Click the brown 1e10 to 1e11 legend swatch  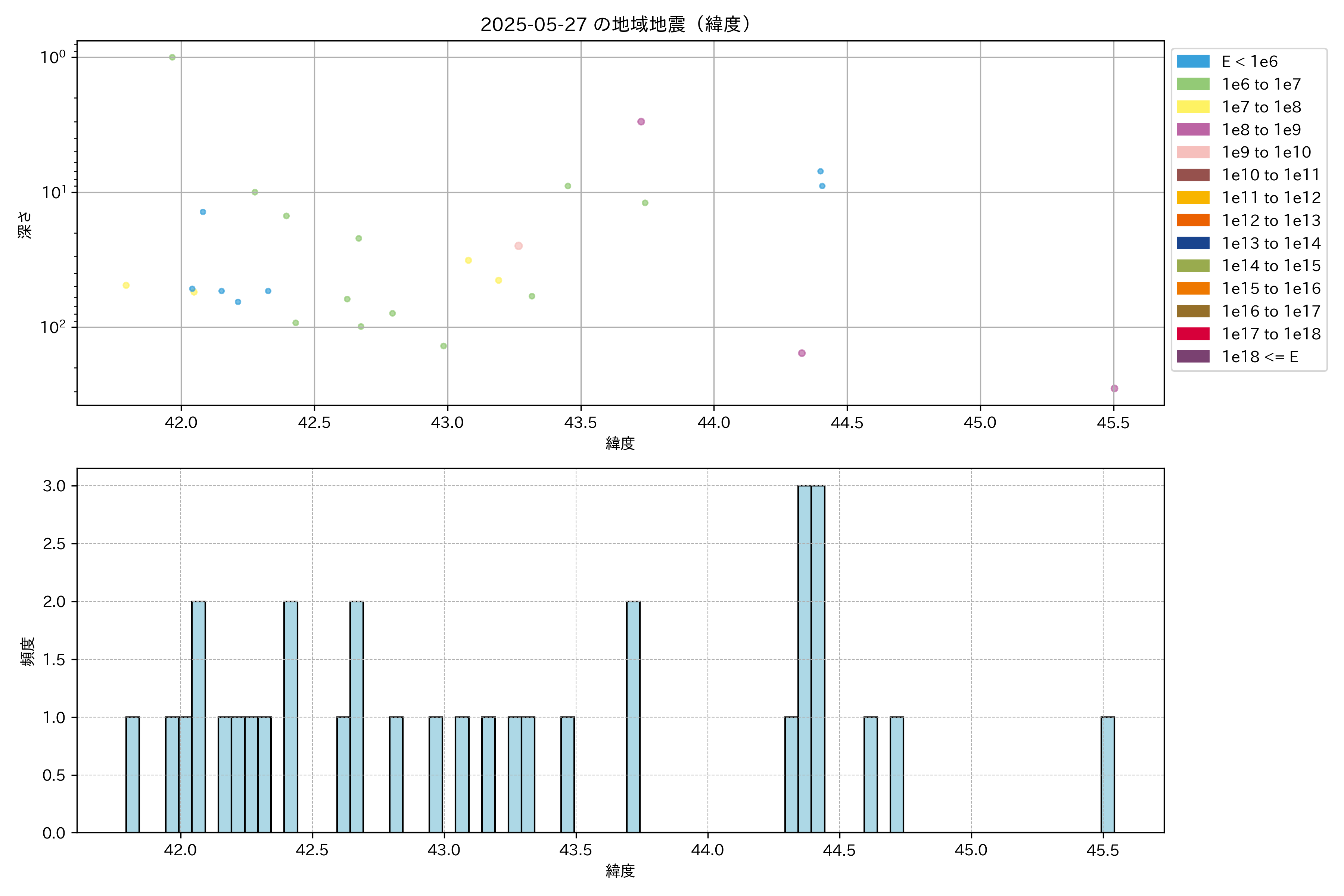coord(1193,175)
